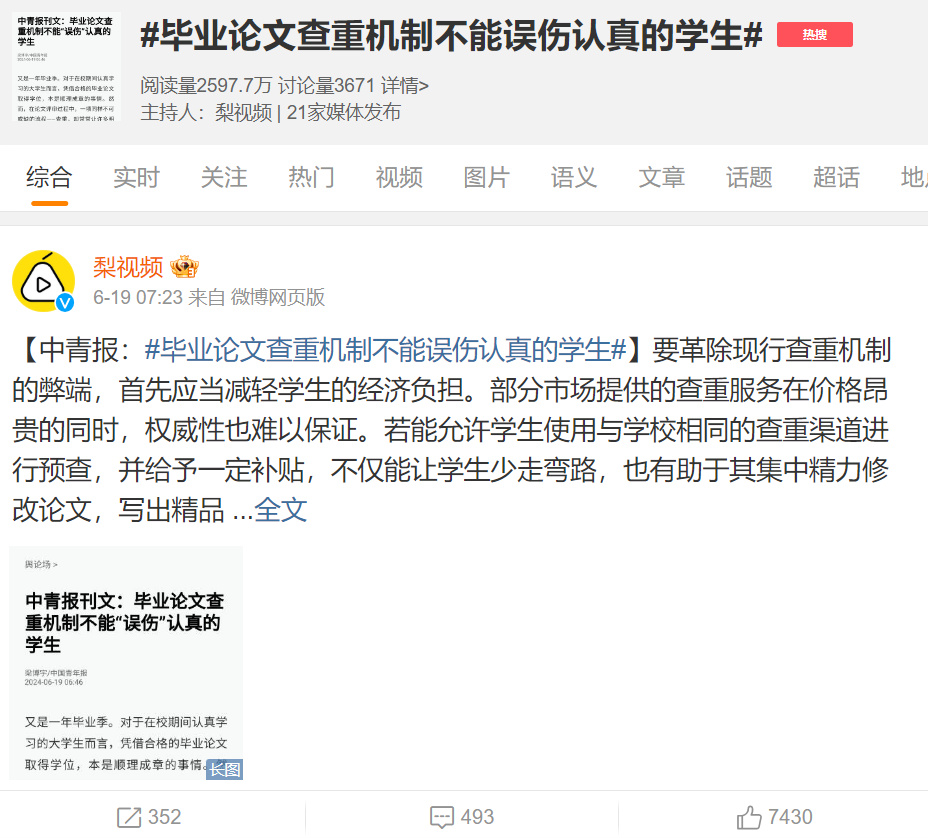The height and width of the screenshot is (838, 928).
Task: Expand full post via 全文 link
Action: tap(281, 510)
